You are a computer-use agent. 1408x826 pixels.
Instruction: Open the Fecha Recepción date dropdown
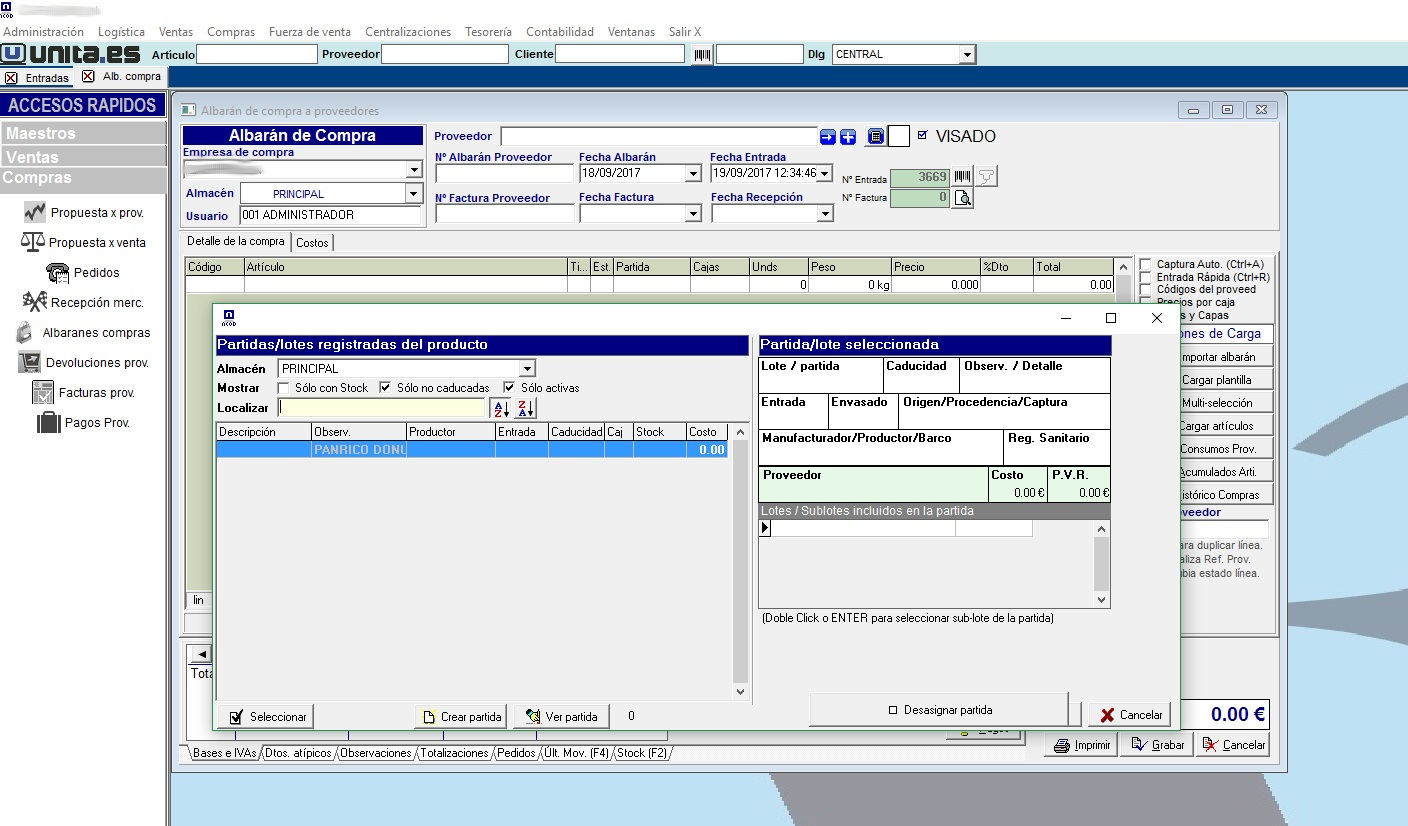(825, 213)
